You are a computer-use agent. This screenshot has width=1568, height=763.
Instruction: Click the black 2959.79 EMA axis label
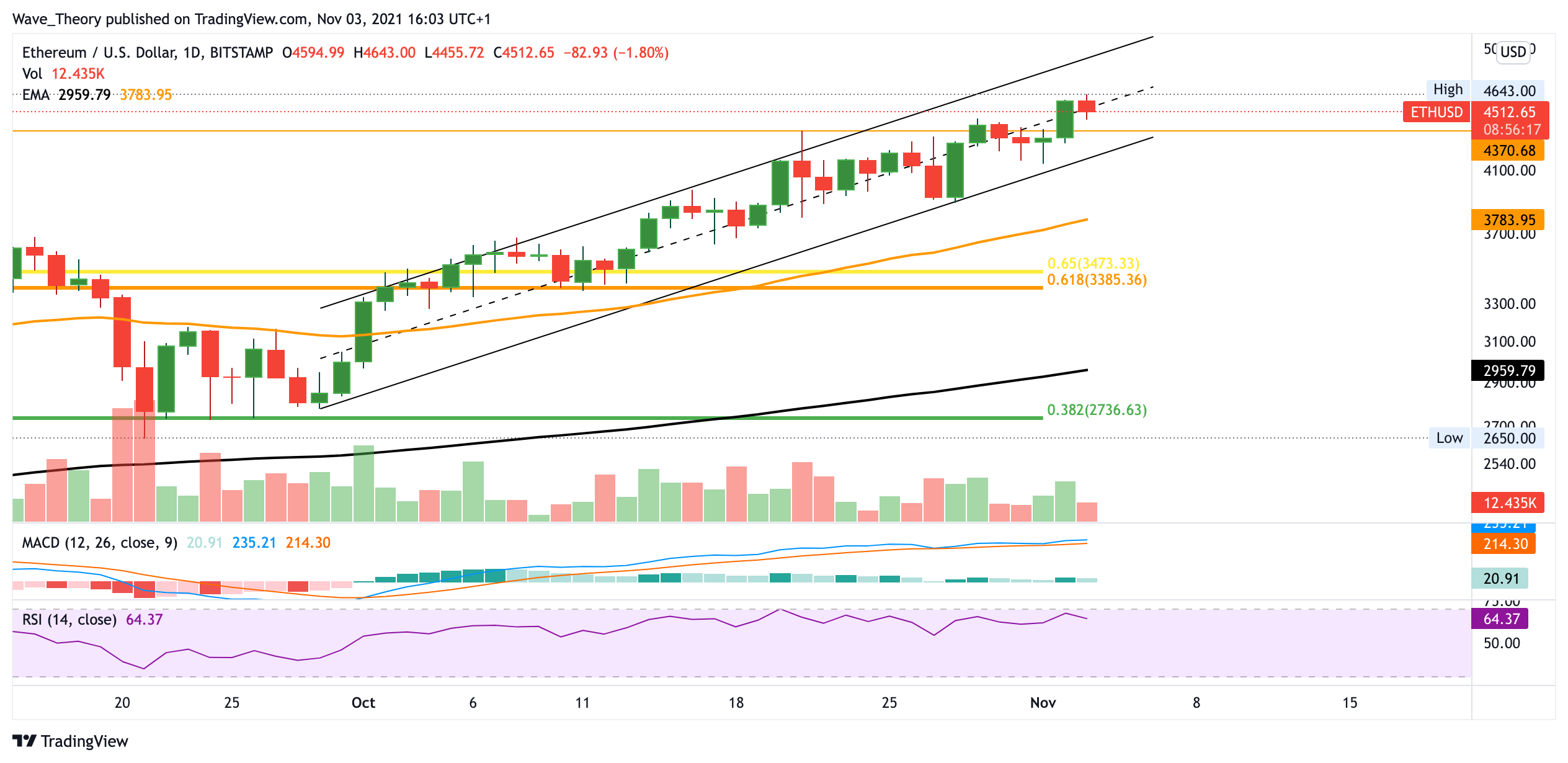point(1508,371)
